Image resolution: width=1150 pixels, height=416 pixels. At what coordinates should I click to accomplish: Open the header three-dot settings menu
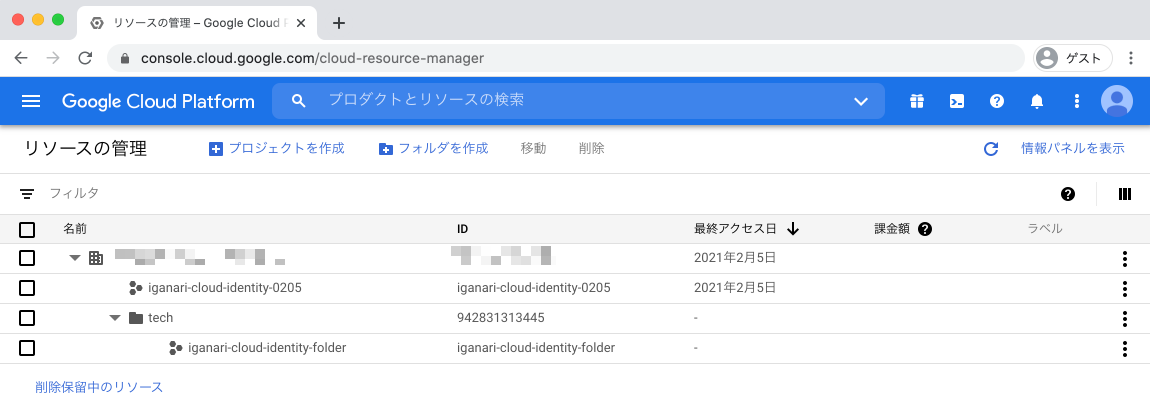[x=1076, y=101]
